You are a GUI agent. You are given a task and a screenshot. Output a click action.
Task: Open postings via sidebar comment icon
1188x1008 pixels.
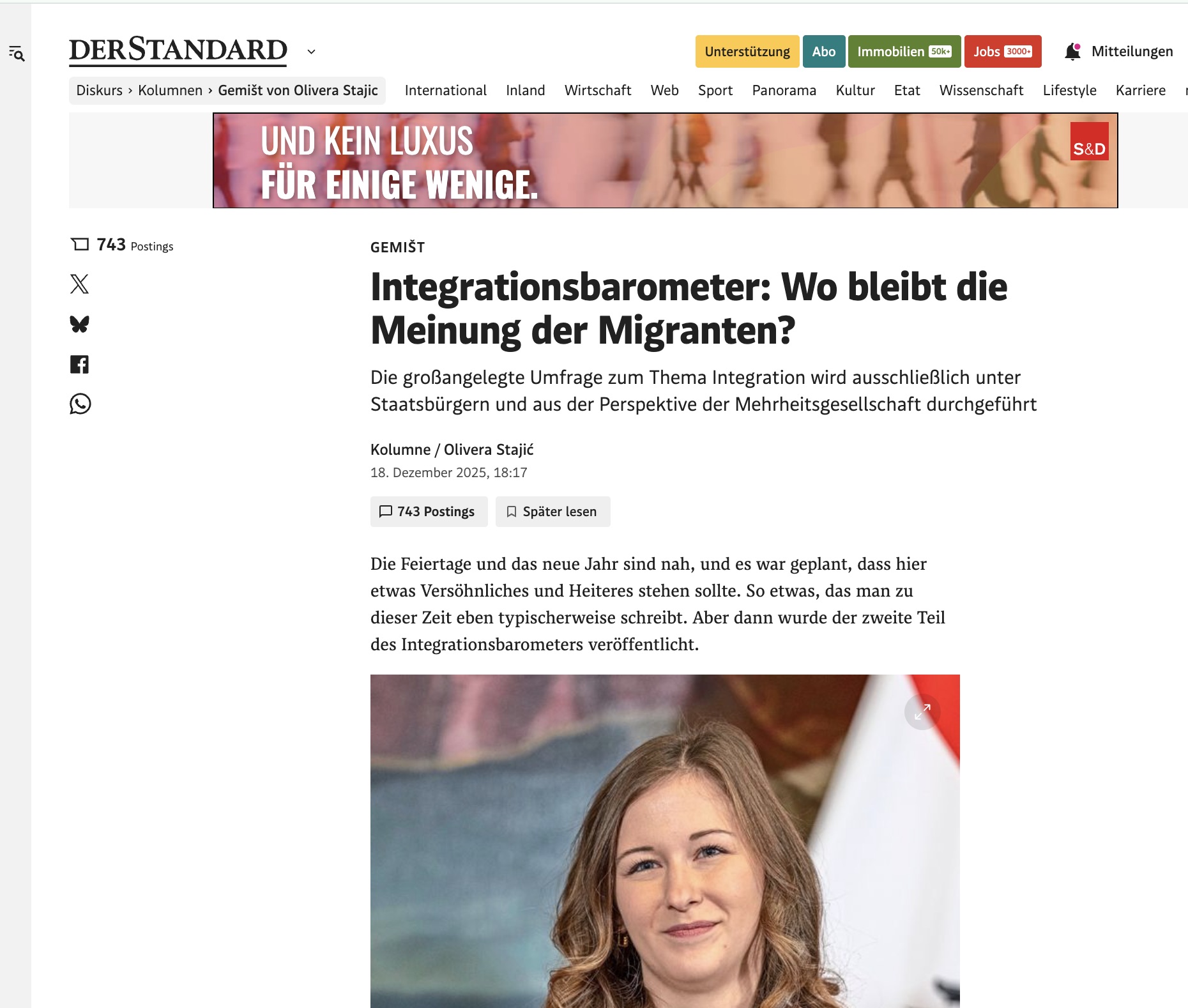click(x=80, y=245)
